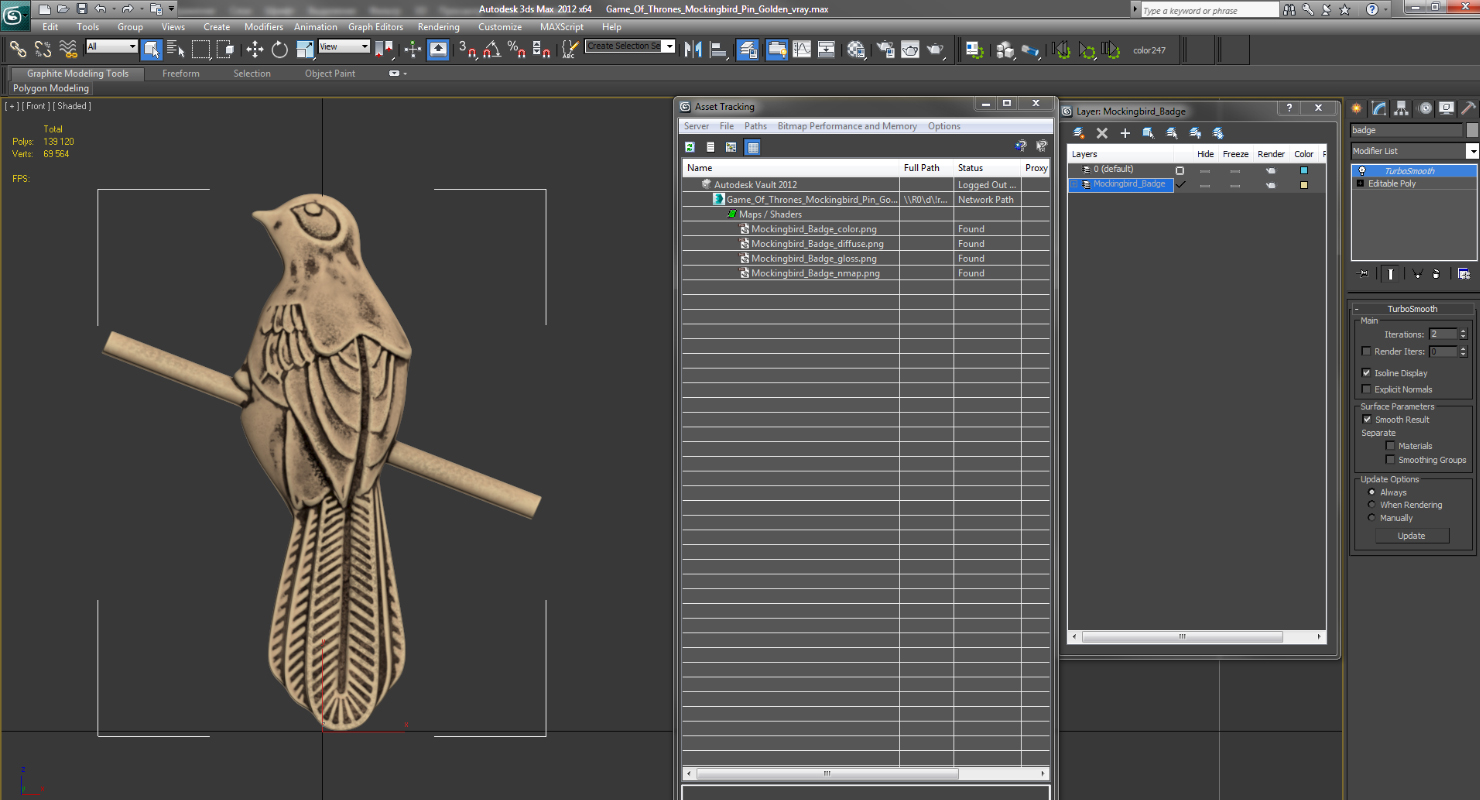Screen dimensions: 1480x800
Task: Check the Smoothing Groups box
Action: (1390, 460)
